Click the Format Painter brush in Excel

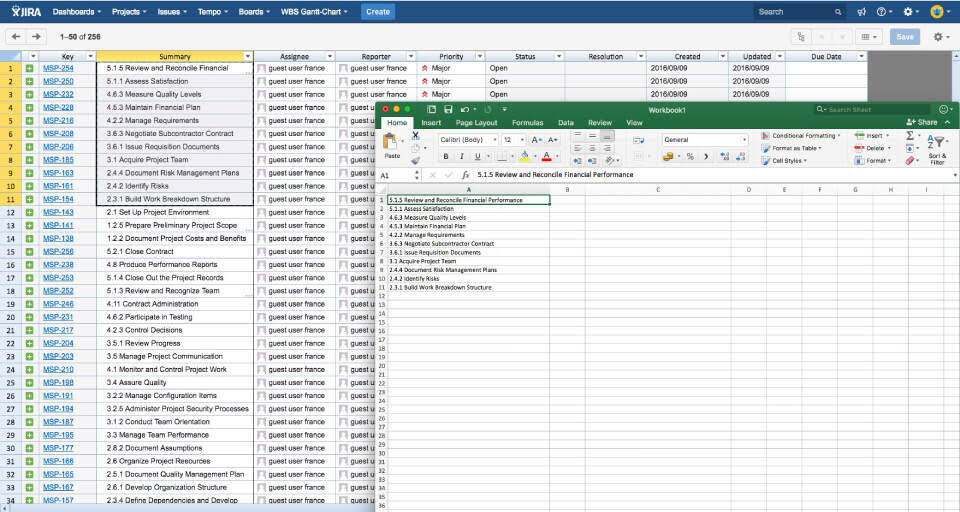415,161
